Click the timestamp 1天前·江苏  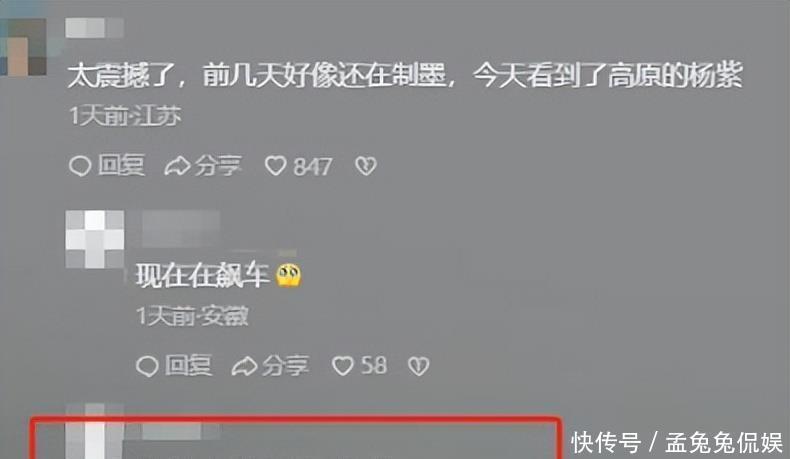coord(125,116)
